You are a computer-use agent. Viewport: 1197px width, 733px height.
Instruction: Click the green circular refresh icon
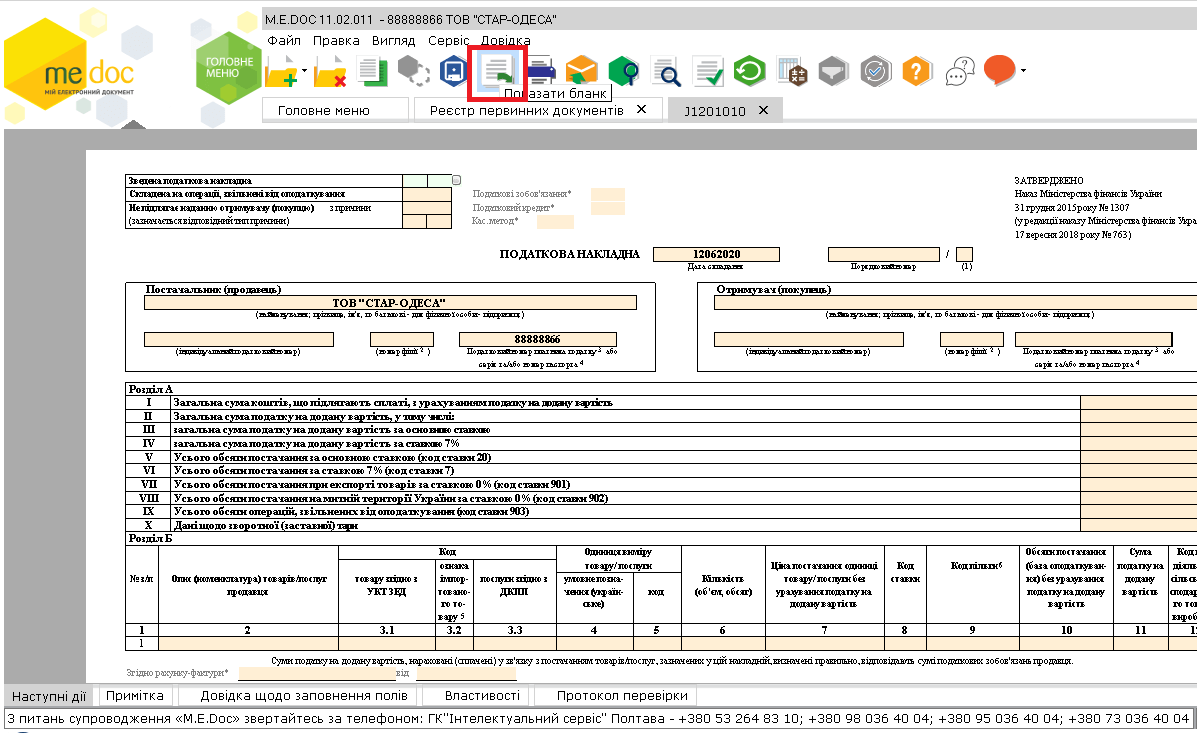(x=749, y=72)
